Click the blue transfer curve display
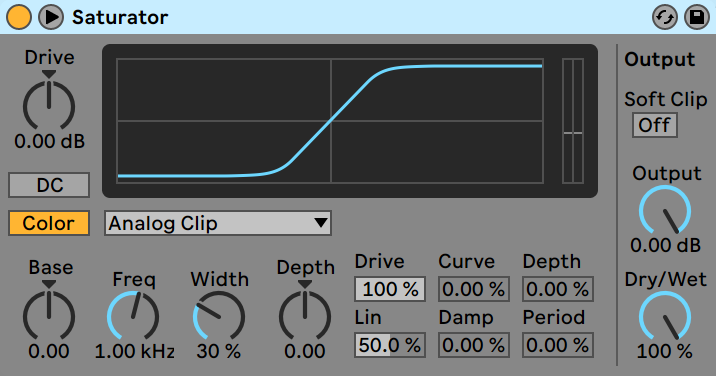This screenshot has width=716, height=376. pyautogui.click(x=330, y=121)
